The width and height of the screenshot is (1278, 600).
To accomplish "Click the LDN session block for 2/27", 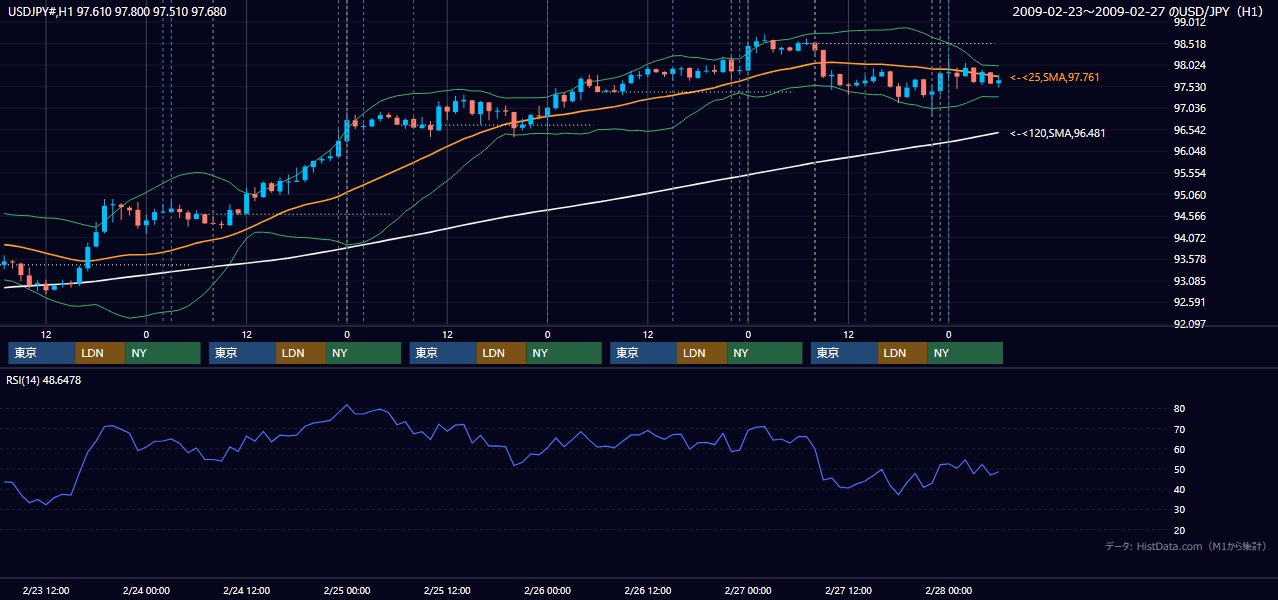I will pos(903,353).
